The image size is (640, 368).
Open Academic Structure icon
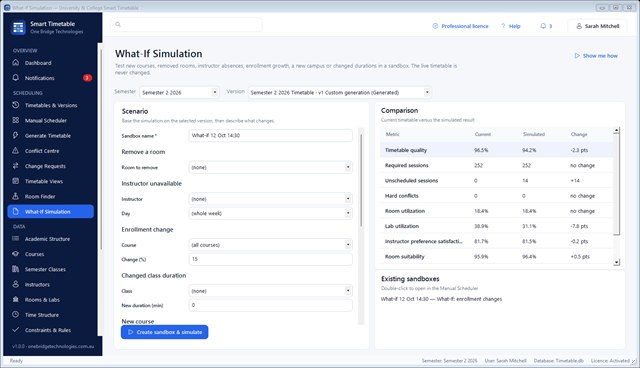click(16, 239)
